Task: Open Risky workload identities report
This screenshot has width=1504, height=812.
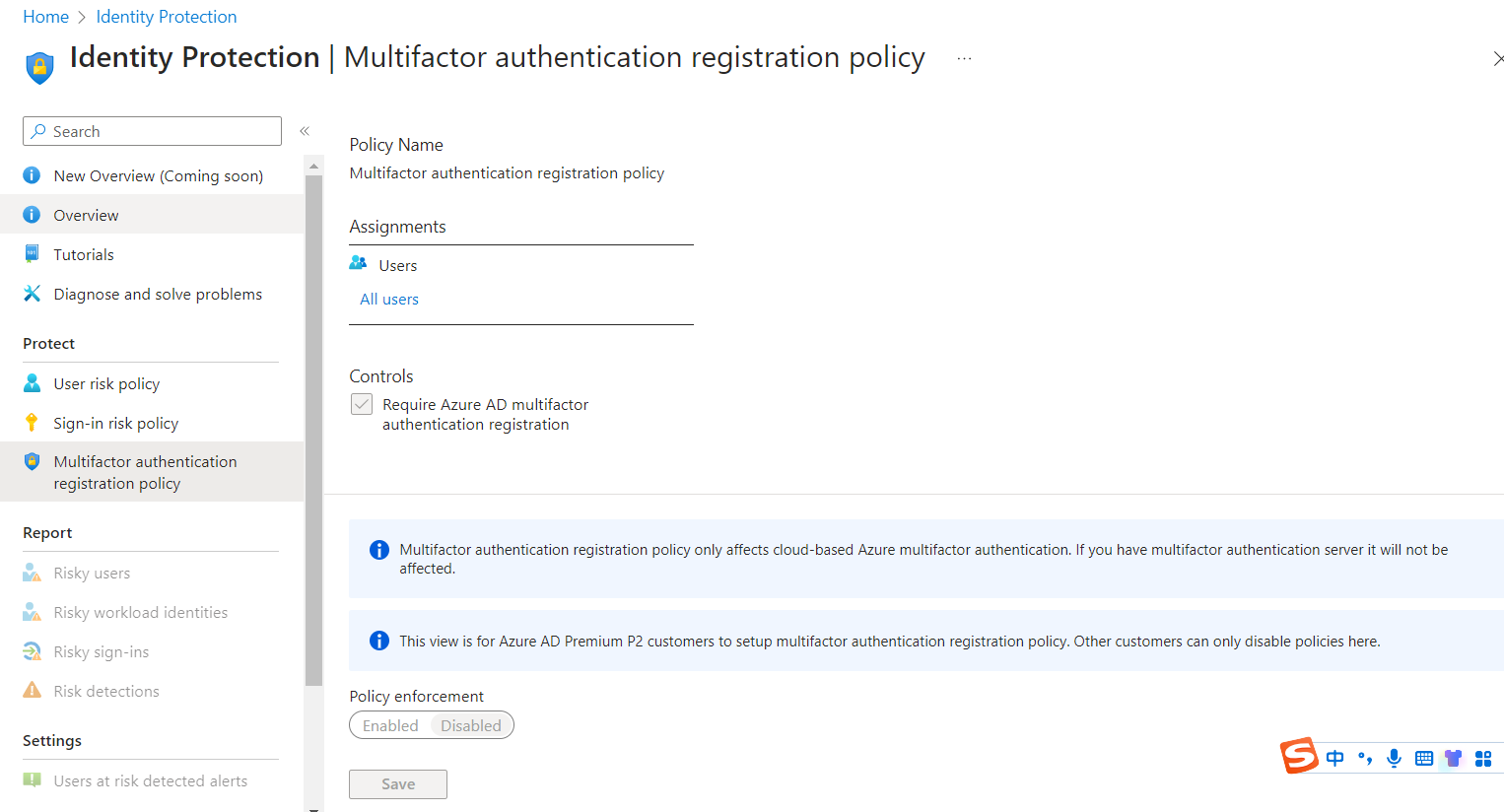Action: (x=141, y=612)
